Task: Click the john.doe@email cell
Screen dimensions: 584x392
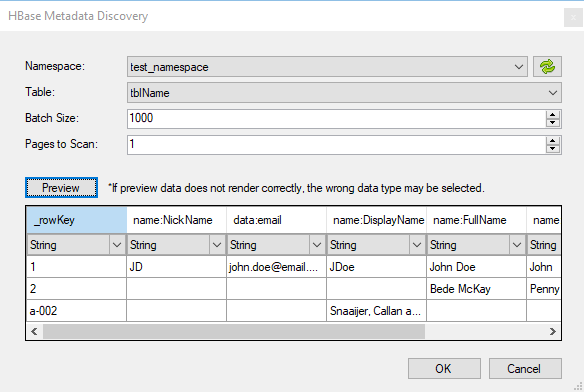Action: pos(276,267)
